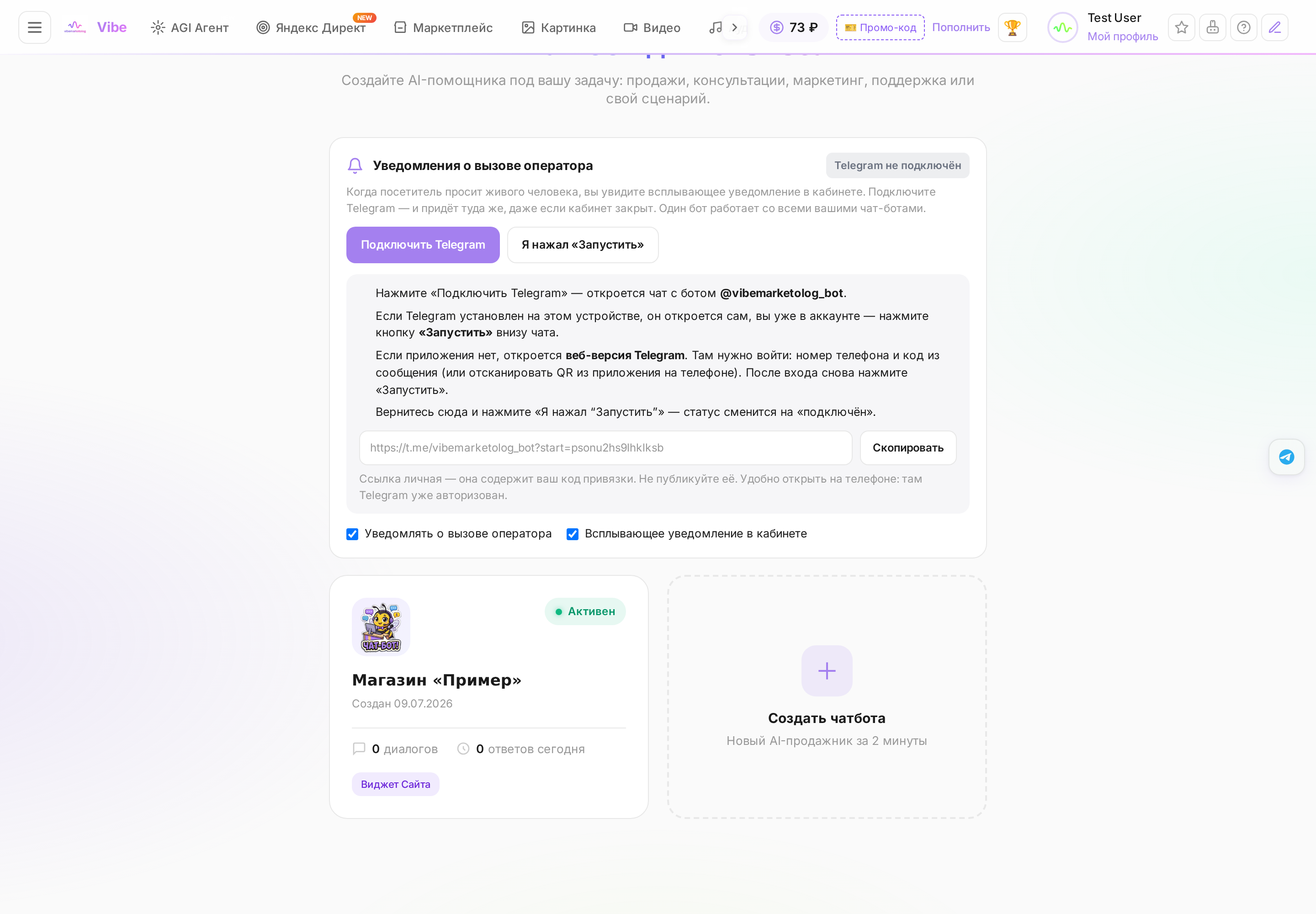Open the trophy achievements icon
This screenshot has height=914, width=1316.
tap(1013, 27)
